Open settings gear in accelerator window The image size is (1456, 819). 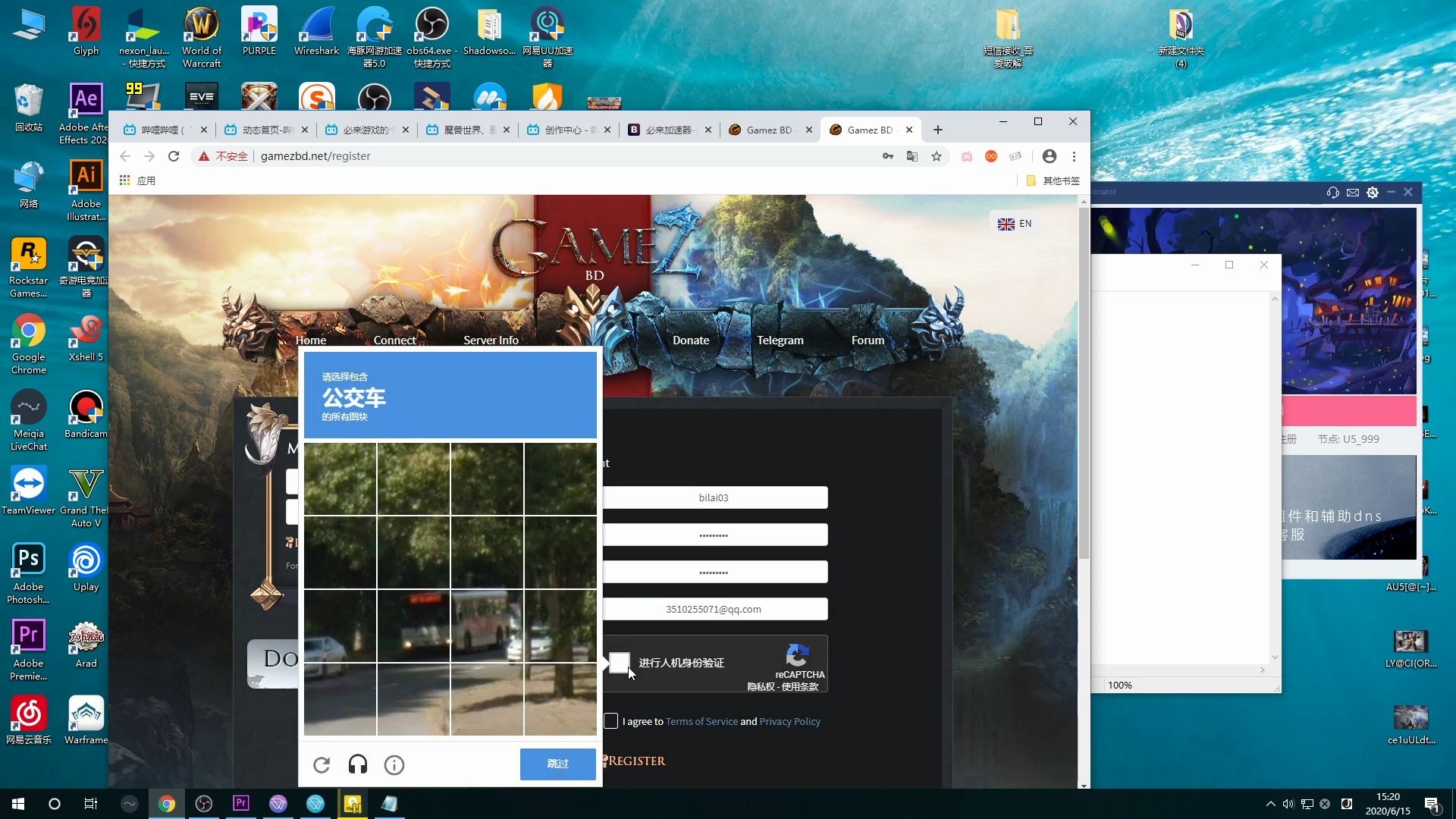(x=1373, y=193)
